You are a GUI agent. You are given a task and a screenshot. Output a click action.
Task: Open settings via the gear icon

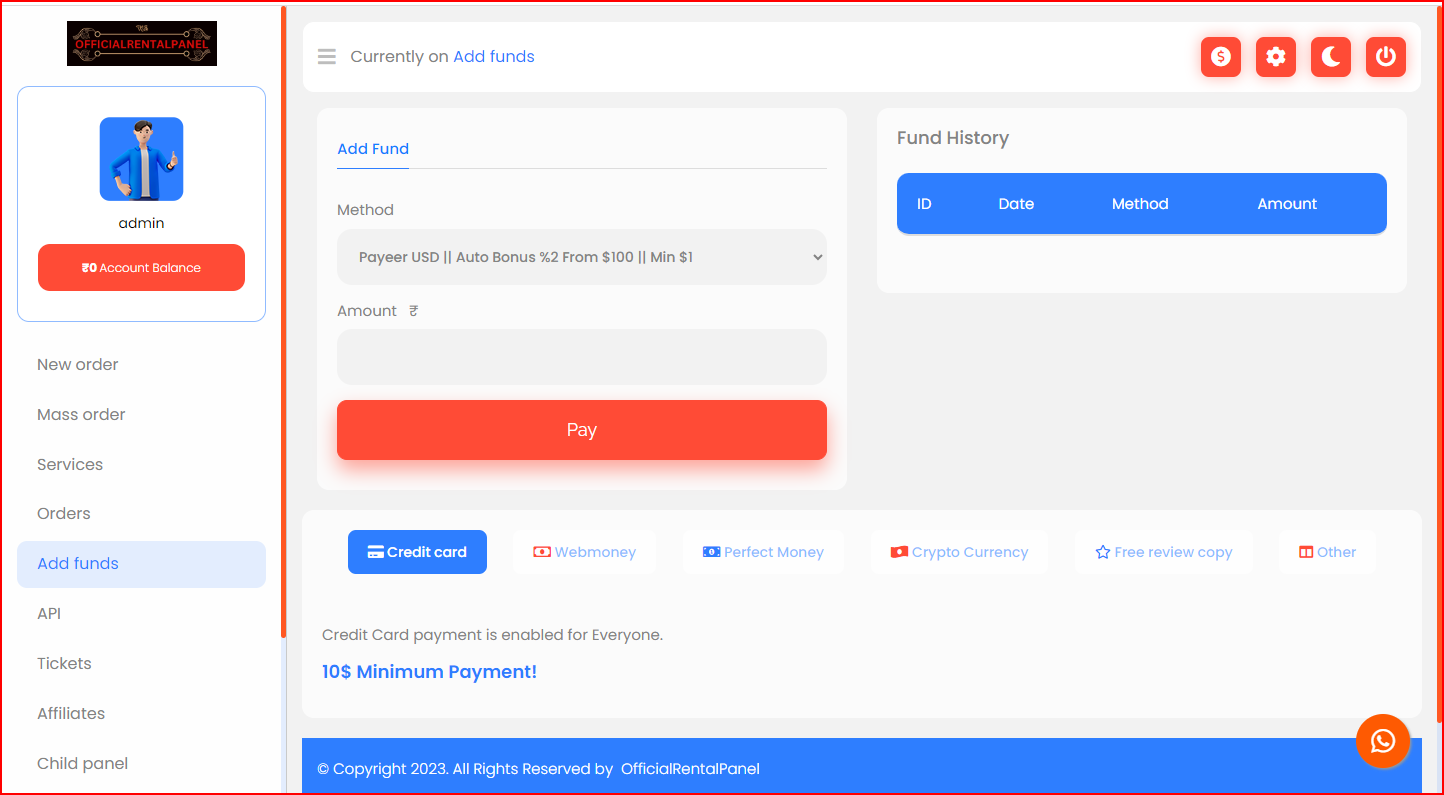click(x=1275, y=57)
